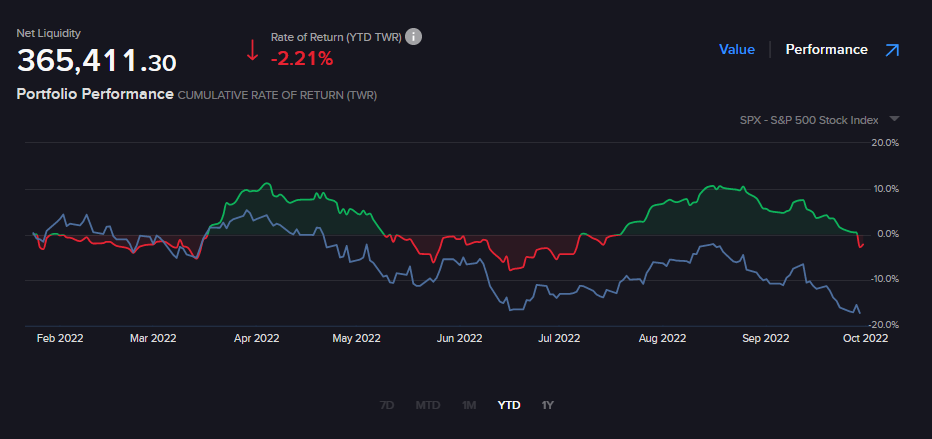
Task: Select the 7D time range
Action: [387, 405]
